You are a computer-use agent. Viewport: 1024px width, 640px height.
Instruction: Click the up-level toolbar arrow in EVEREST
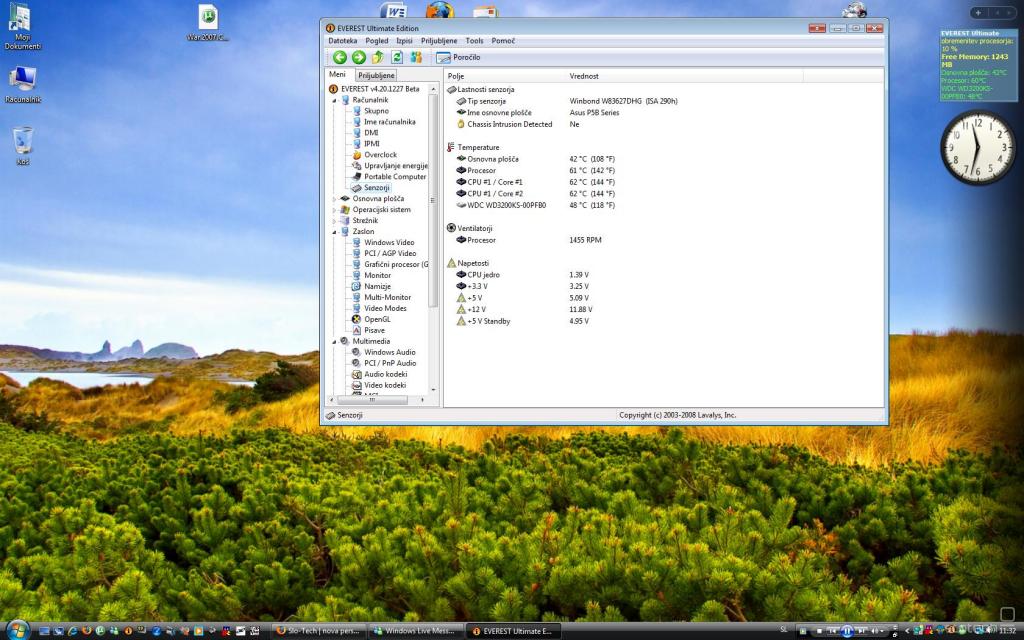pos(377,57)
